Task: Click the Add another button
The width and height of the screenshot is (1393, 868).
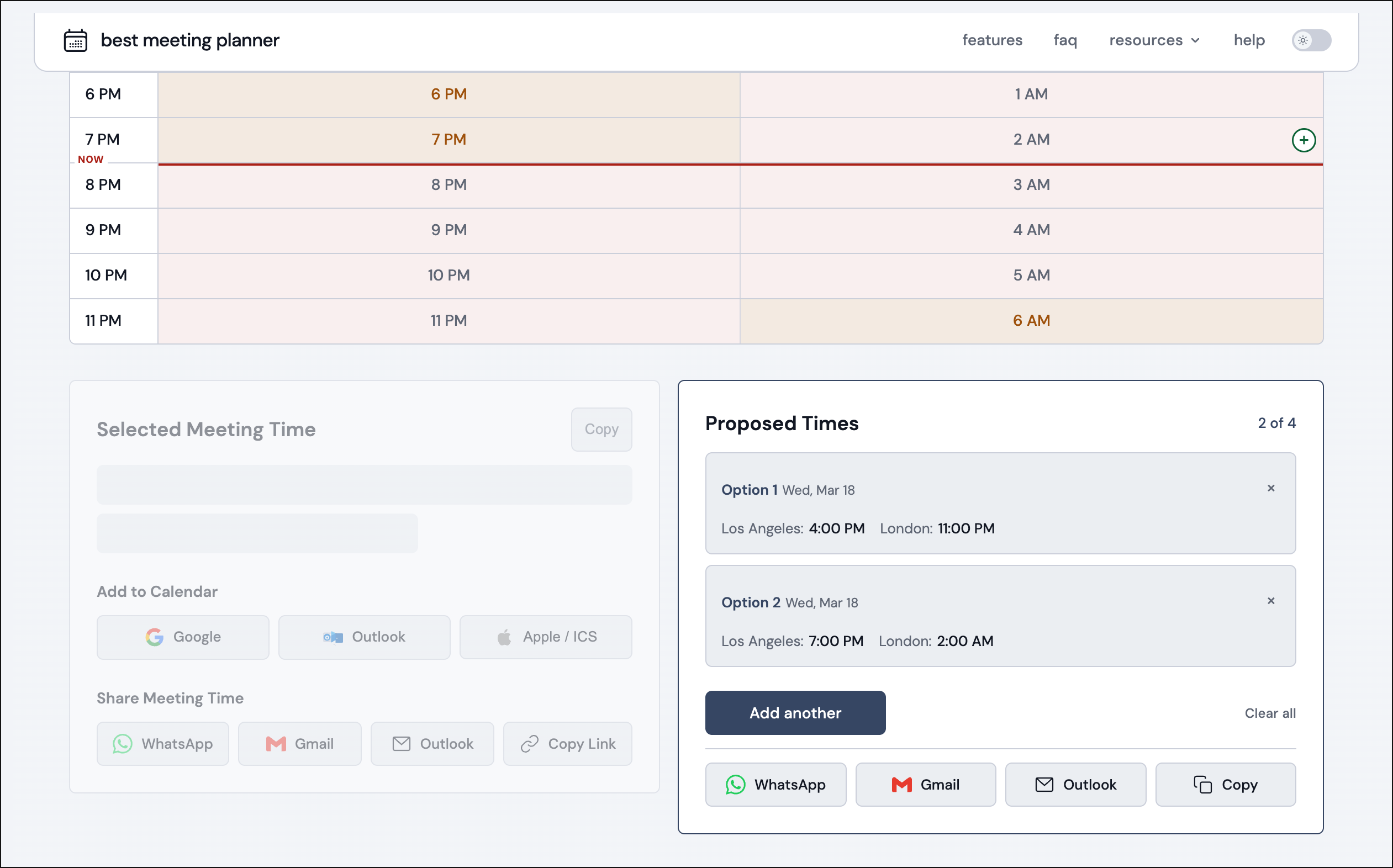Action: [x=795, y=712]
